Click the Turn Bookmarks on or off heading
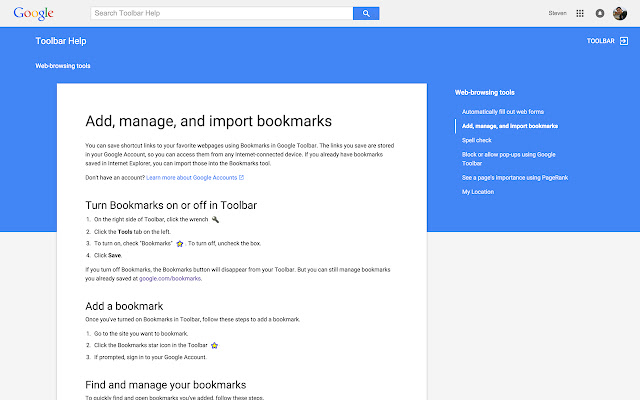 pyautogui.click(x=171, y=205)
